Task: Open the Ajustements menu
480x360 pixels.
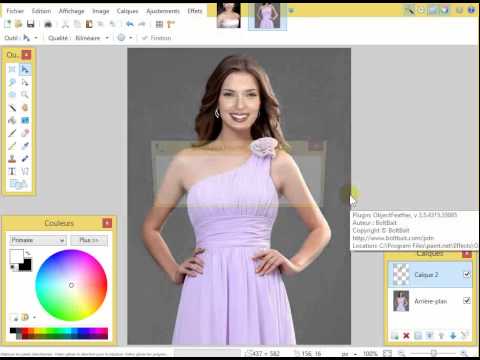Action: click(163, 11)
